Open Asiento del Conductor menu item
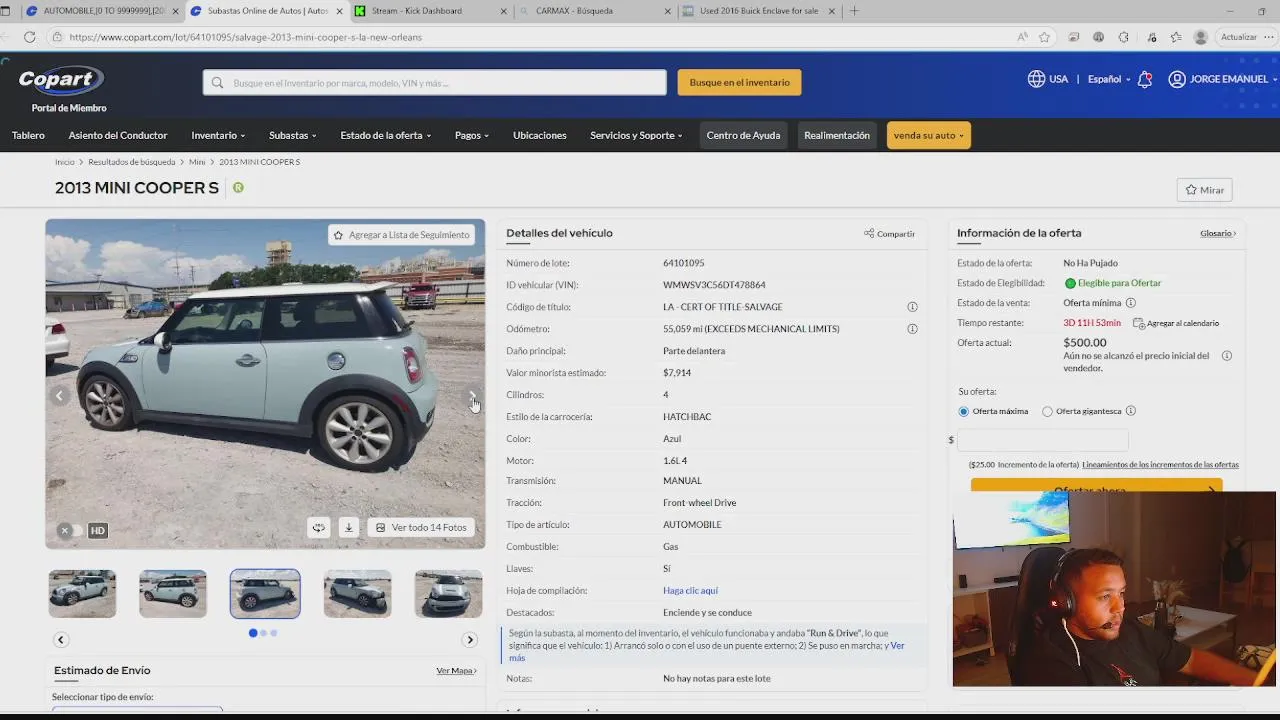The width and height of the screenshot is (1280, 720). pos(118,135)
